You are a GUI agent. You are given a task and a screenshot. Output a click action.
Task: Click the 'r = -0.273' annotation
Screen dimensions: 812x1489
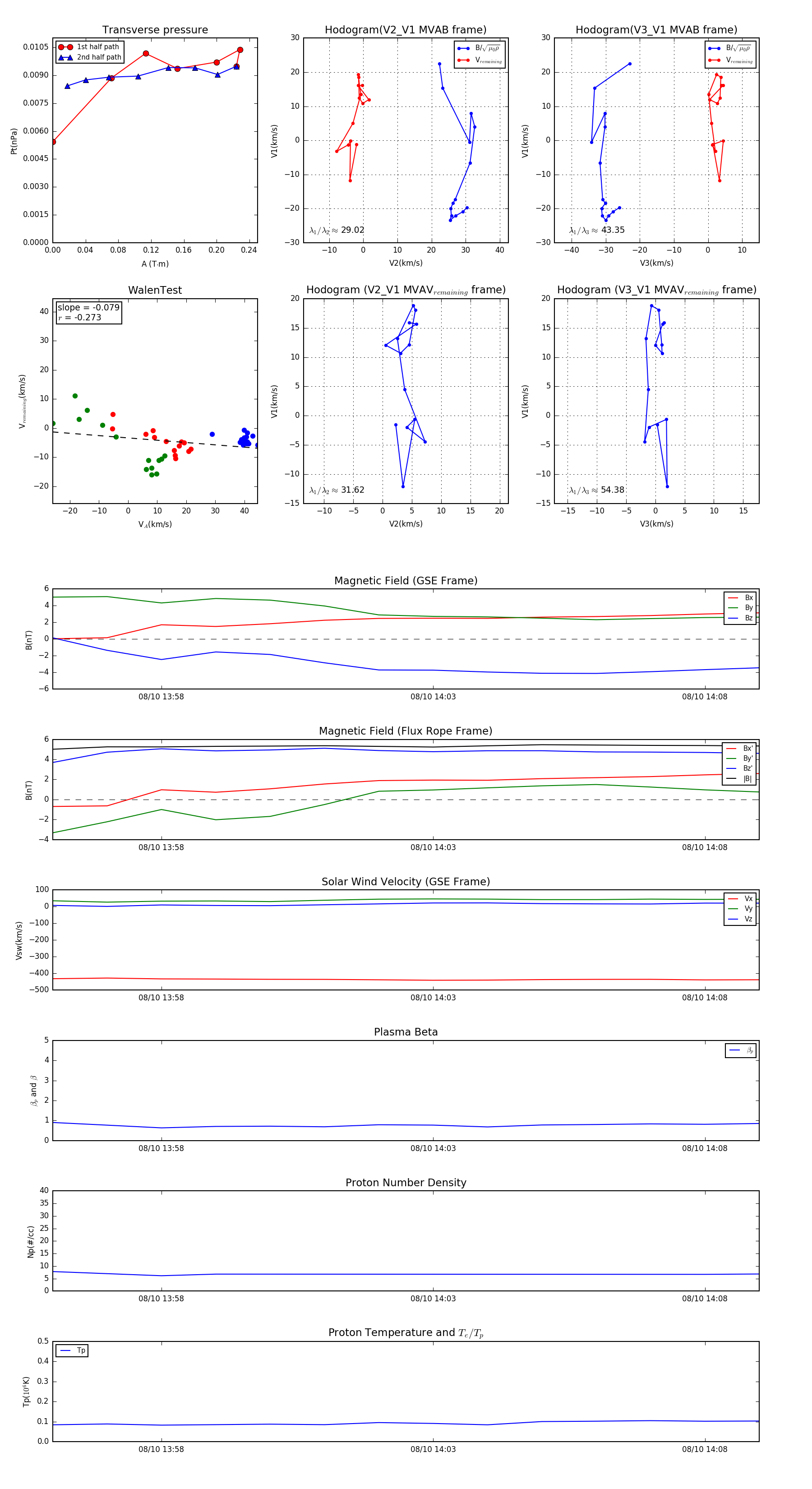80,317
